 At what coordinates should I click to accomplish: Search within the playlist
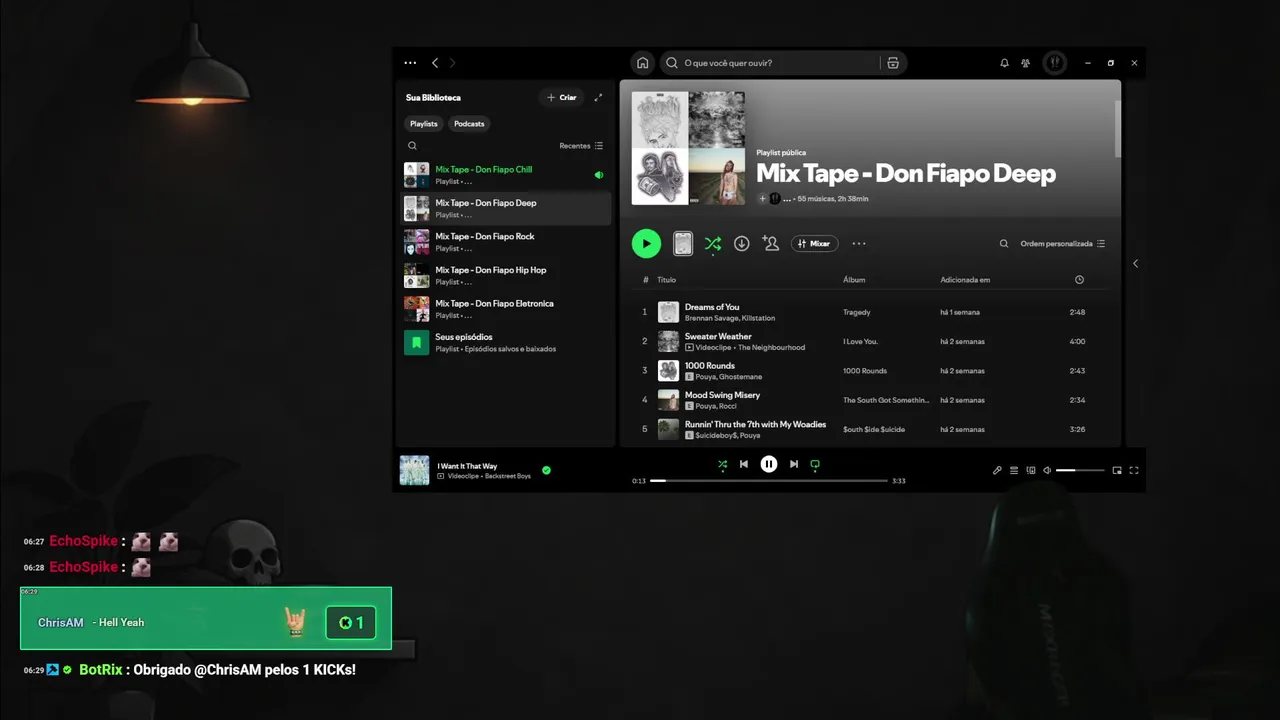1004,243
